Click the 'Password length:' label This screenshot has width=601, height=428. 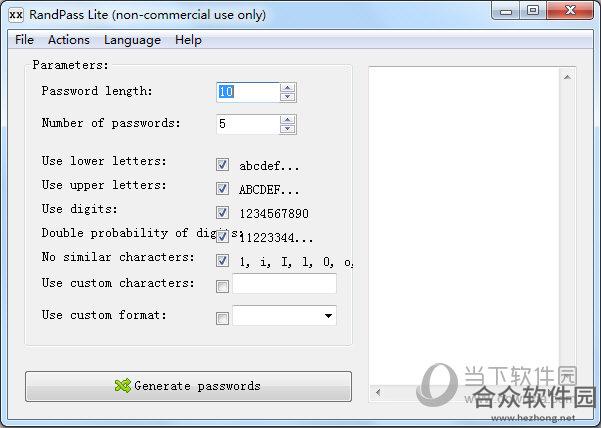click(x=97, y=91)
